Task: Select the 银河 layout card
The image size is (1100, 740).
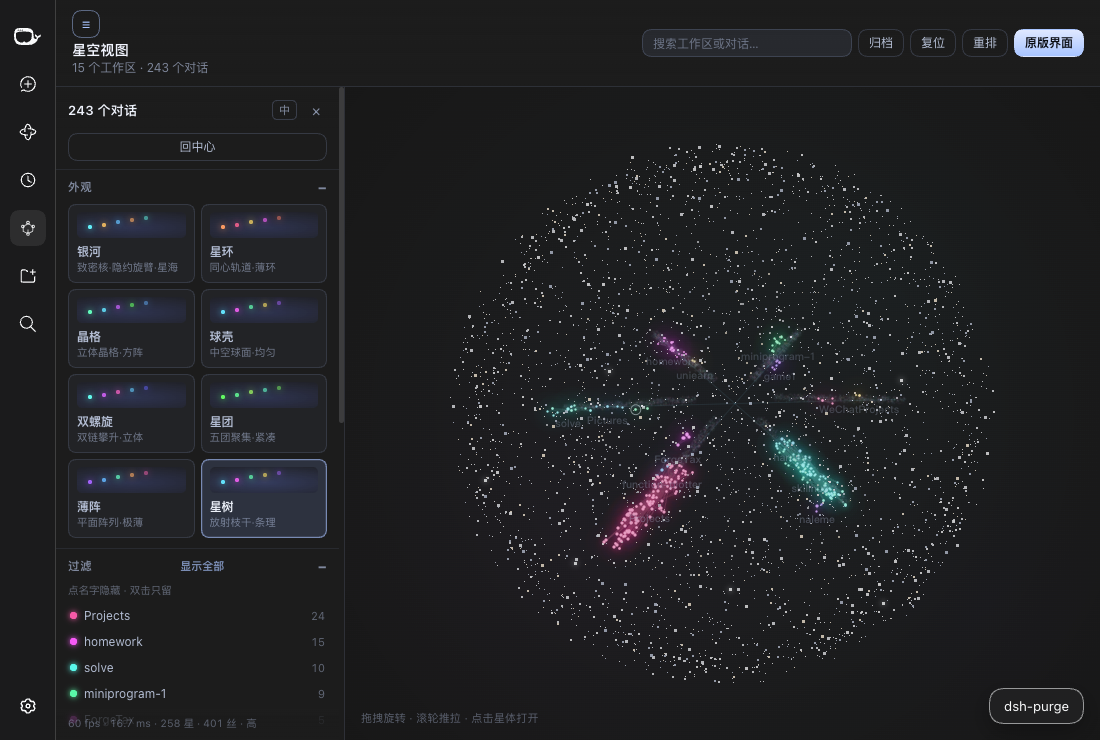Action: (x=131, y=243)
